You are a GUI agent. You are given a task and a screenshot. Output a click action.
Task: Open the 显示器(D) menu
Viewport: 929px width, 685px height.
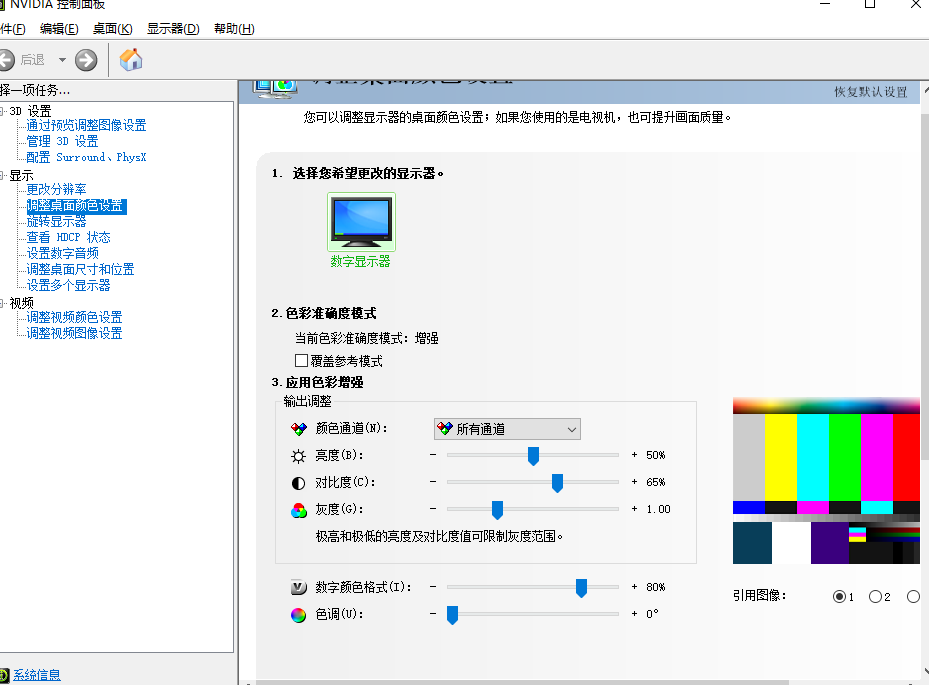[x=173, y=29]
